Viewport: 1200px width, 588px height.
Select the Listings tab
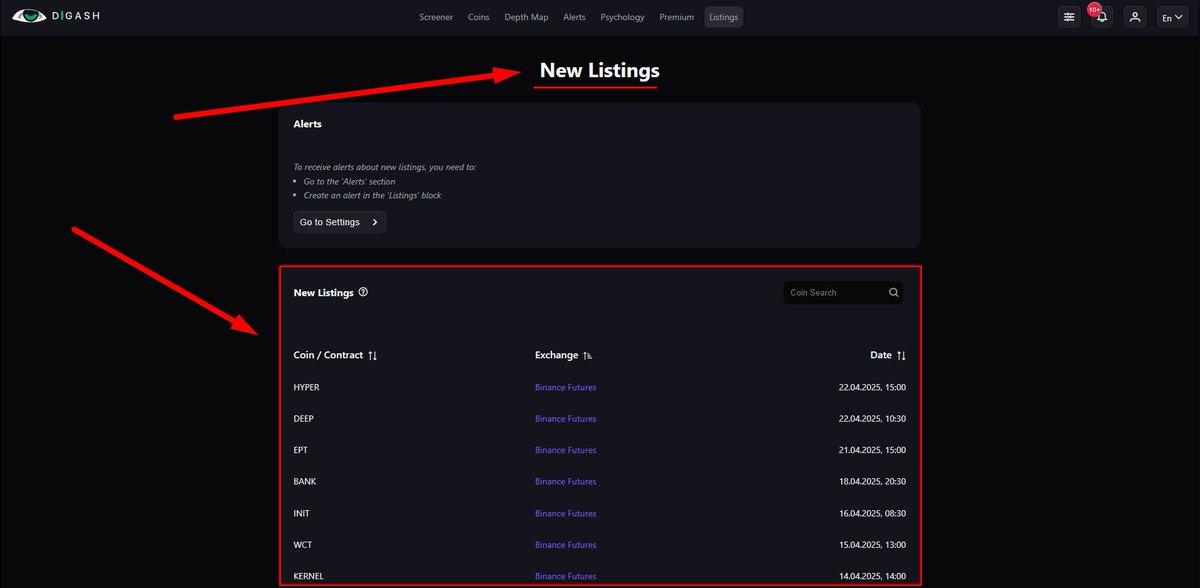point(724,17)
